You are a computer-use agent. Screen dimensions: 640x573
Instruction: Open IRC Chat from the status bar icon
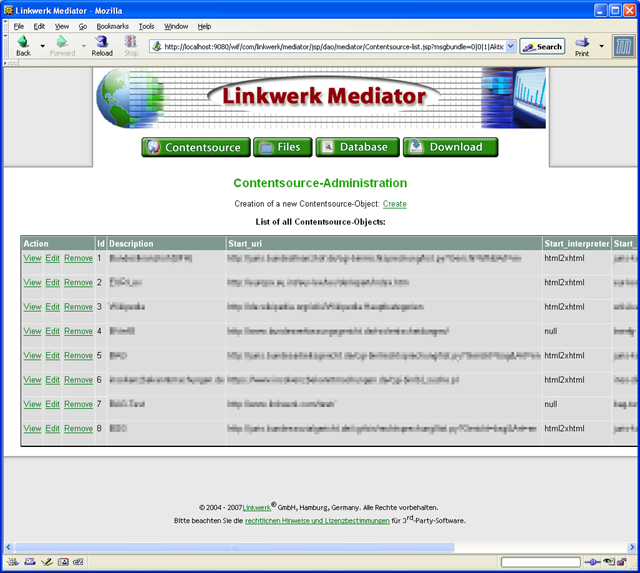point(78,562)
